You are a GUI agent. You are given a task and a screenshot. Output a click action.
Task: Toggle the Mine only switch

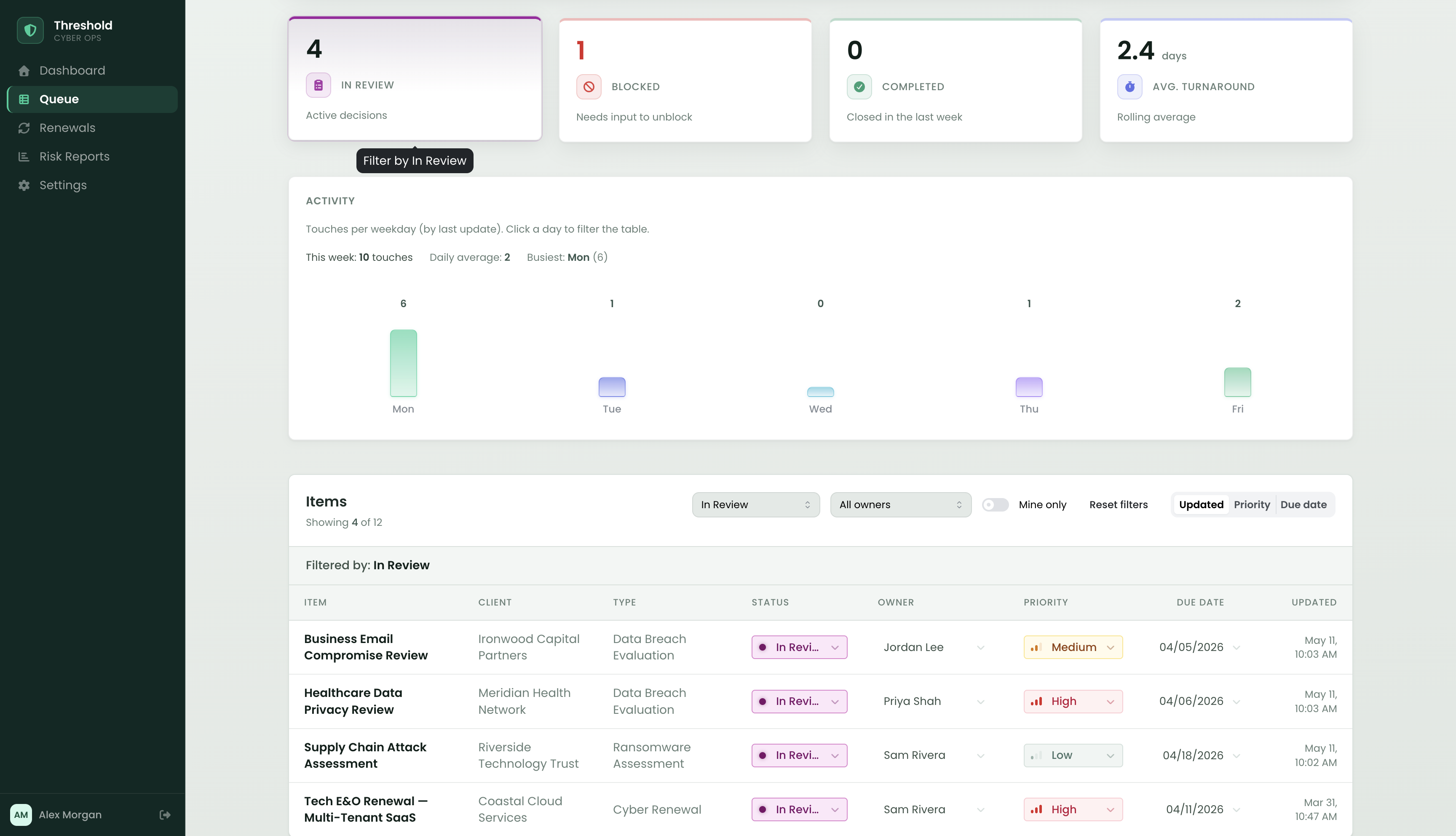pyautogui.click(x=995, y=505)
